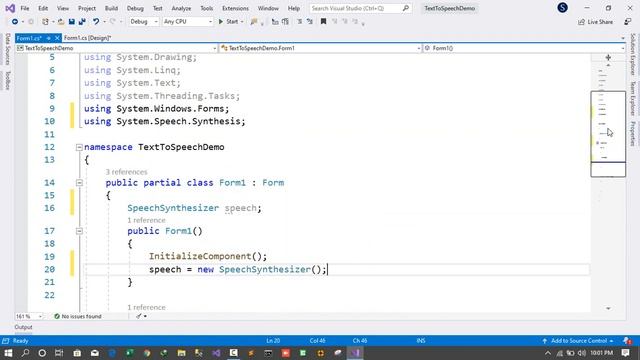Open the Windows Start menu
The height and width of the screenshot is (360, 640).
[x=8, y=353]
